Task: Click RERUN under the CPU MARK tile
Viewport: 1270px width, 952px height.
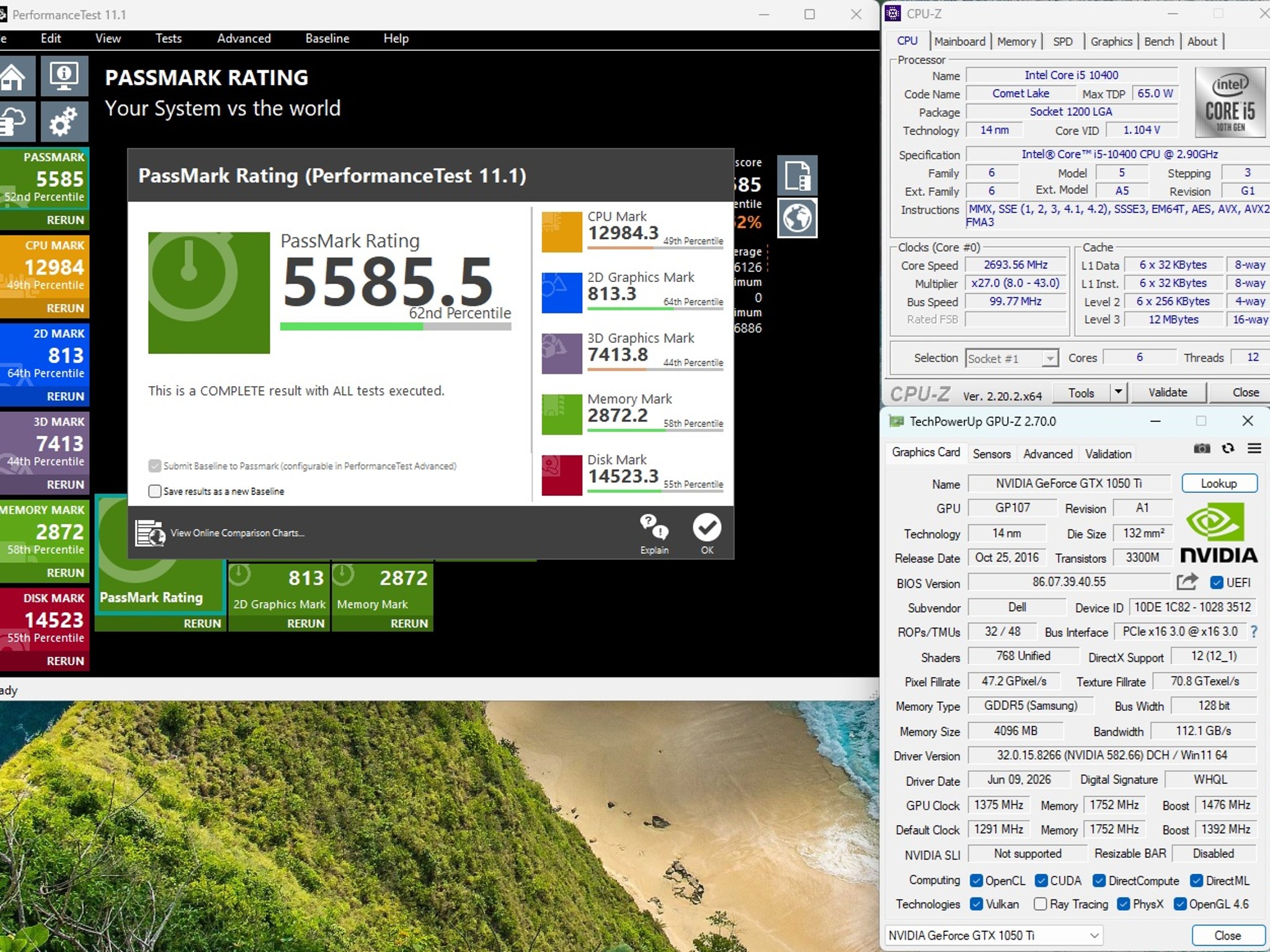Action: coord(65,308)
